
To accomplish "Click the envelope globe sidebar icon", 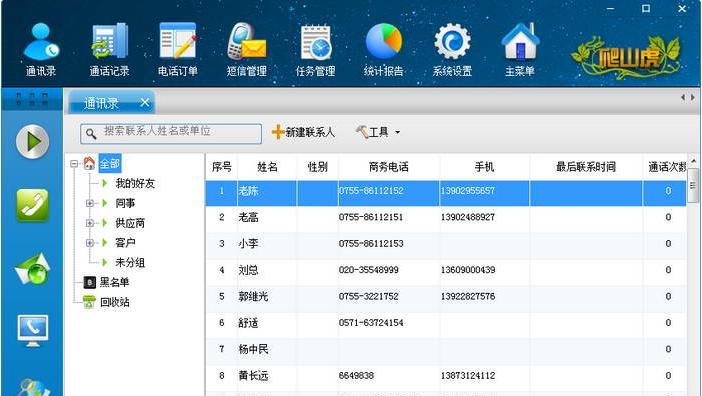I will tap(32, 268).
